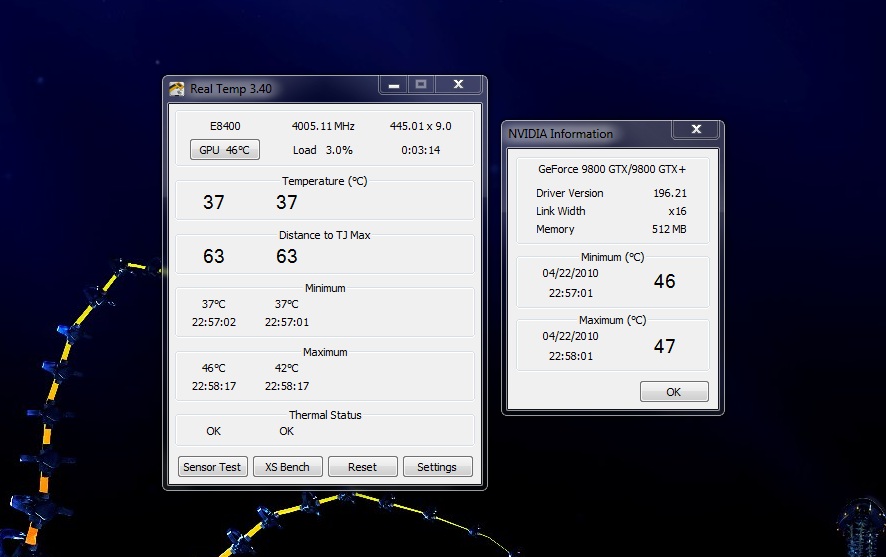
Task: Click the Real Temp 3.40 title text
Action: pyautogui.click(x=231, y=89)
